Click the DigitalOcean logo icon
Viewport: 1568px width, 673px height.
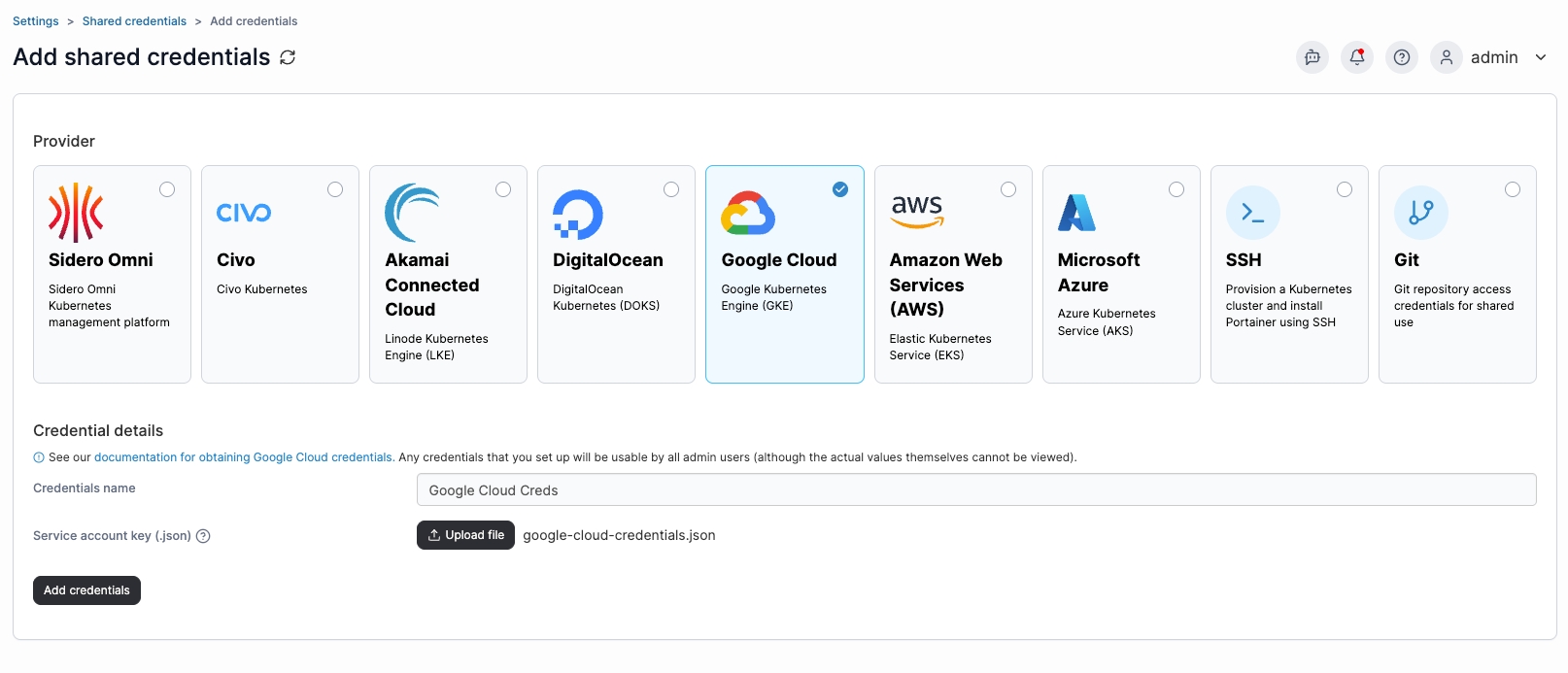[578, 215]
